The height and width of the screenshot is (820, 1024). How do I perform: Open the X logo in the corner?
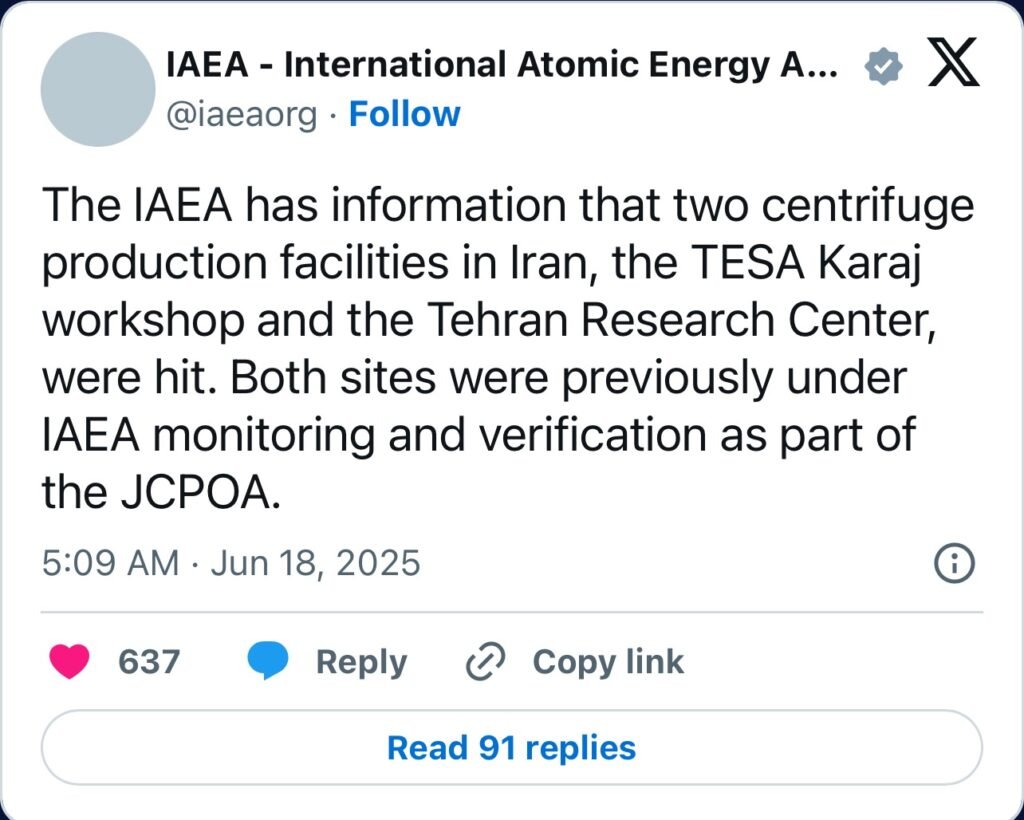point(953,63)
